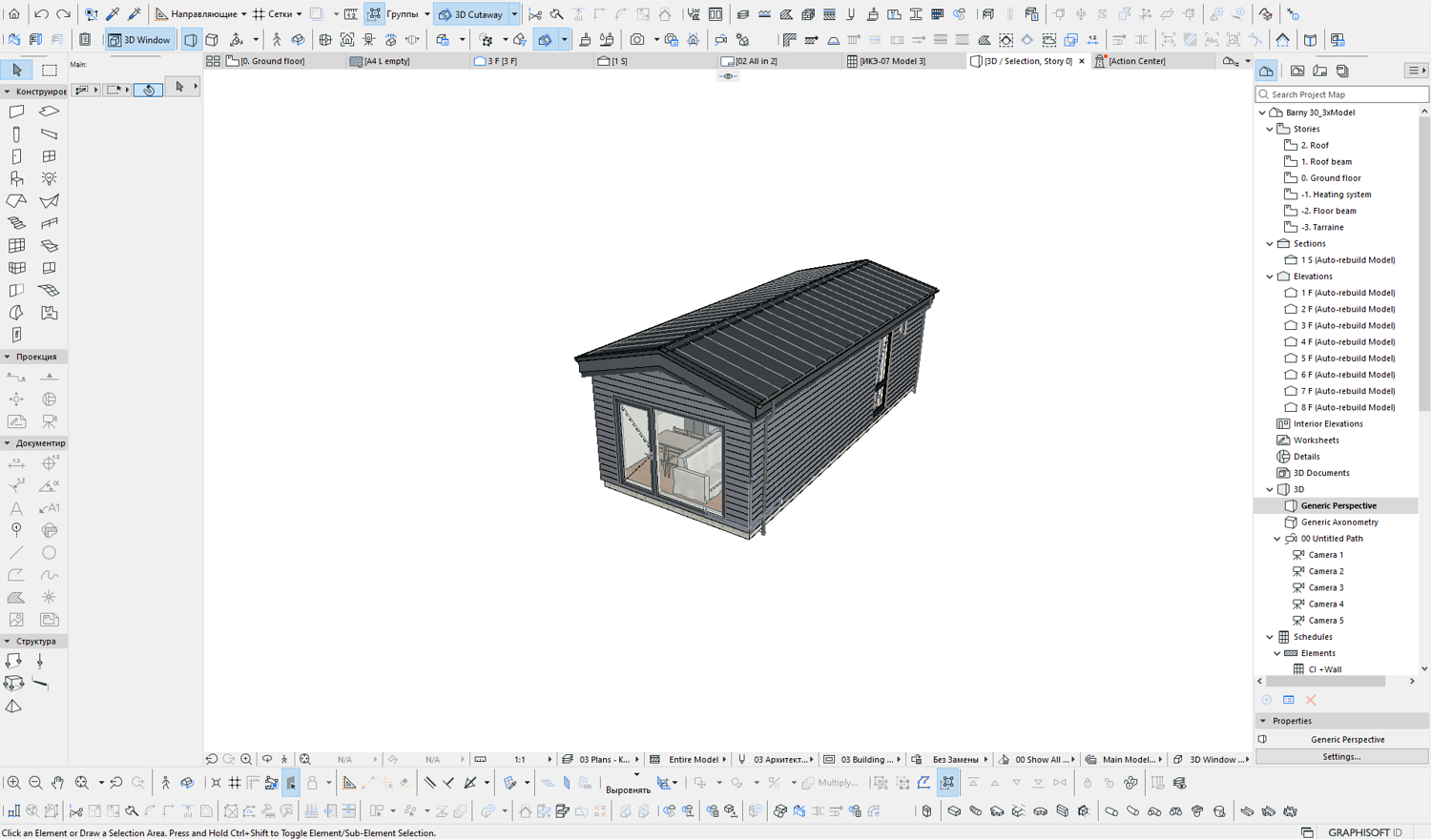Collapse the Документирование toolbox section
Viewport: 1431px width, 840px height.
click(7, 443)
